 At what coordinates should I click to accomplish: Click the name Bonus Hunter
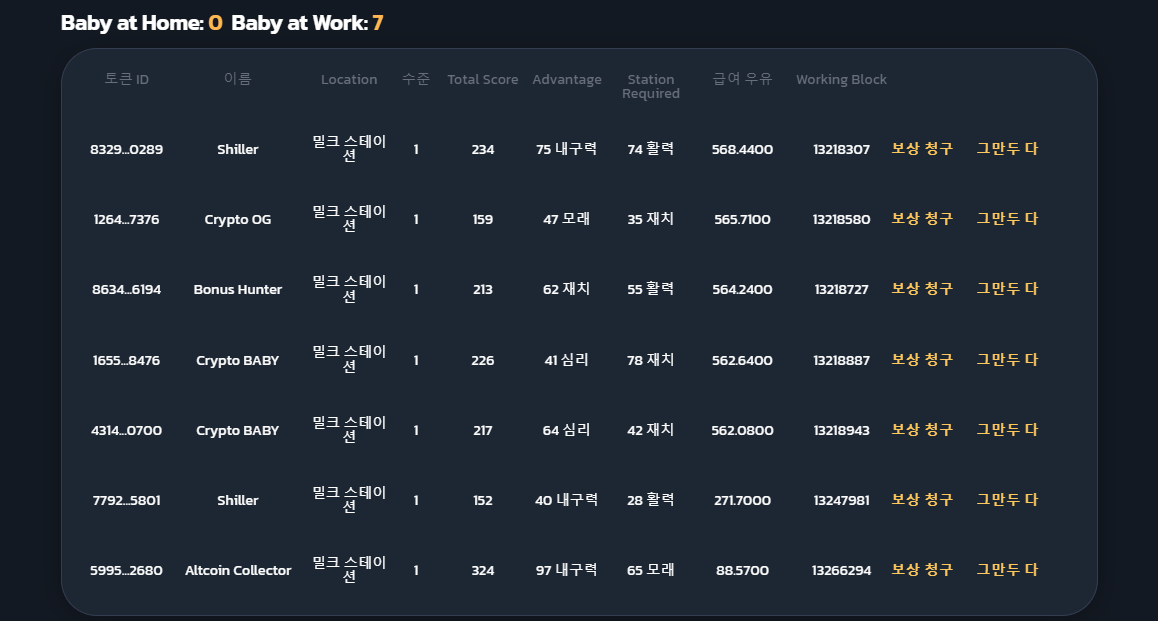click(237, 289)
